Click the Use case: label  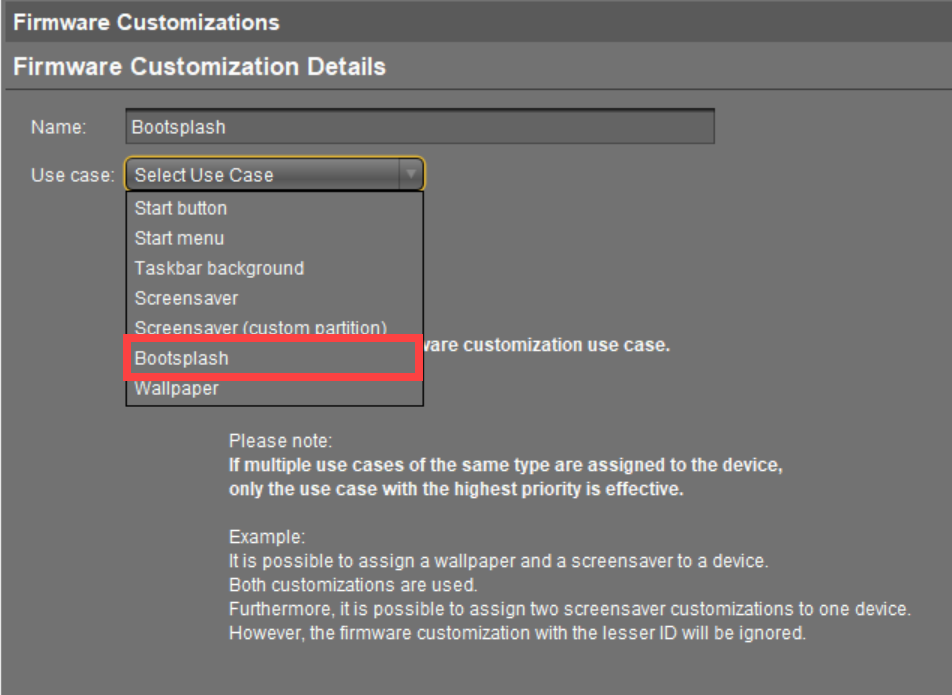pos(72,175)
